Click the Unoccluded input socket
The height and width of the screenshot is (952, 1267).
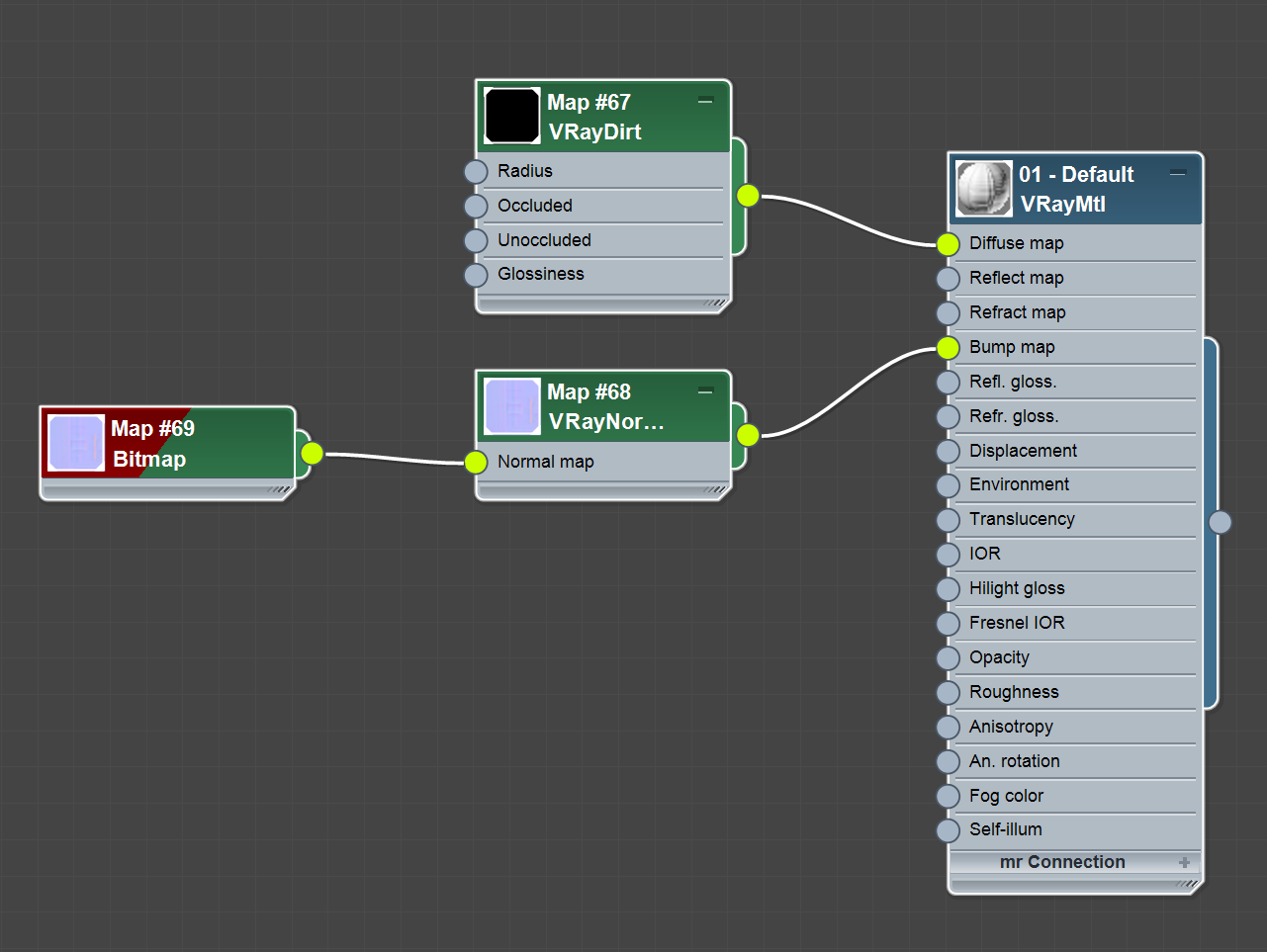476,240
